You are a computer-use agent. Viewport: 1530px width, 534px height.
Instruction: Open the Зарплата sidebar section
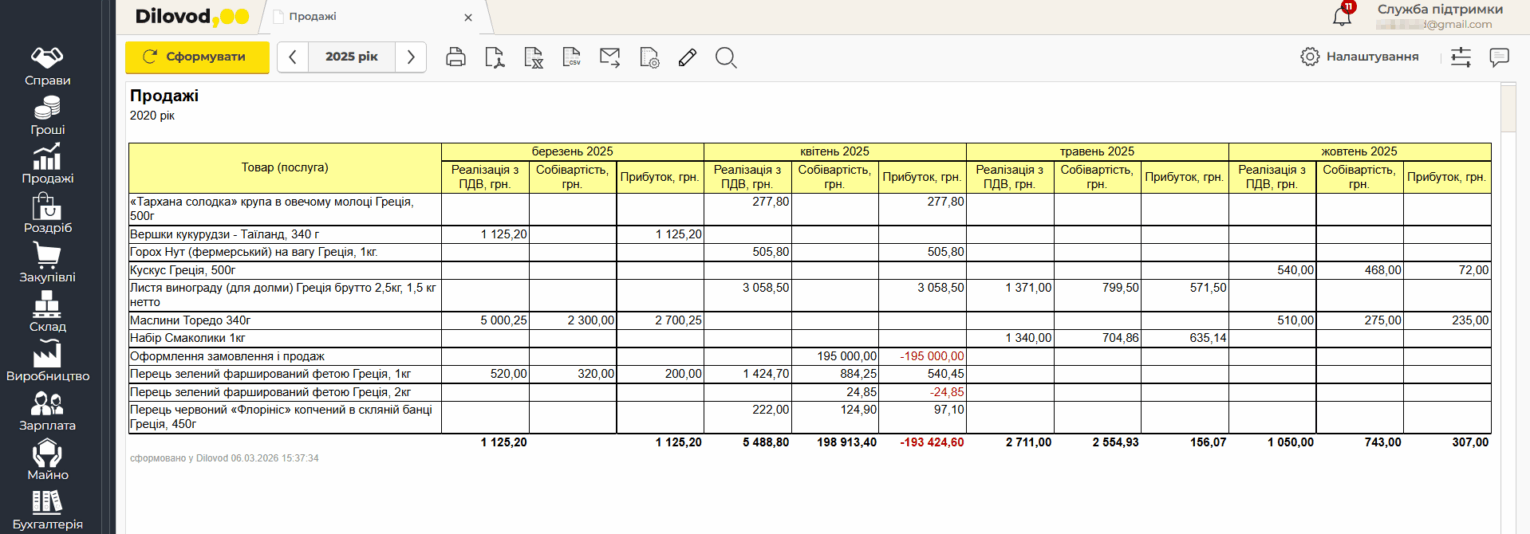click(48, 412)
